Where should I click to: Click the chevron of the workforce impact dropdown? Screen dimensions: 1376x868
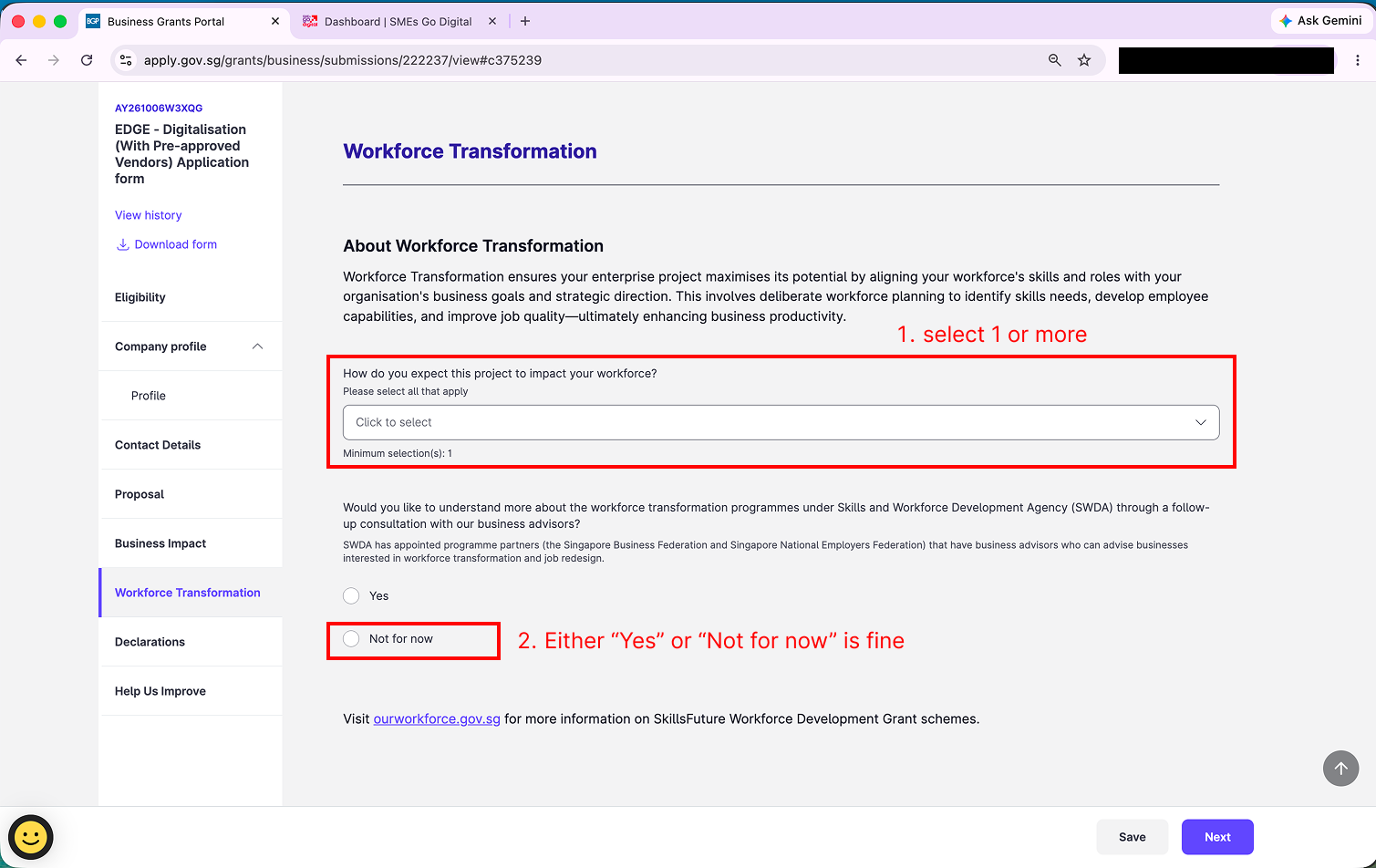point(1200,422)
